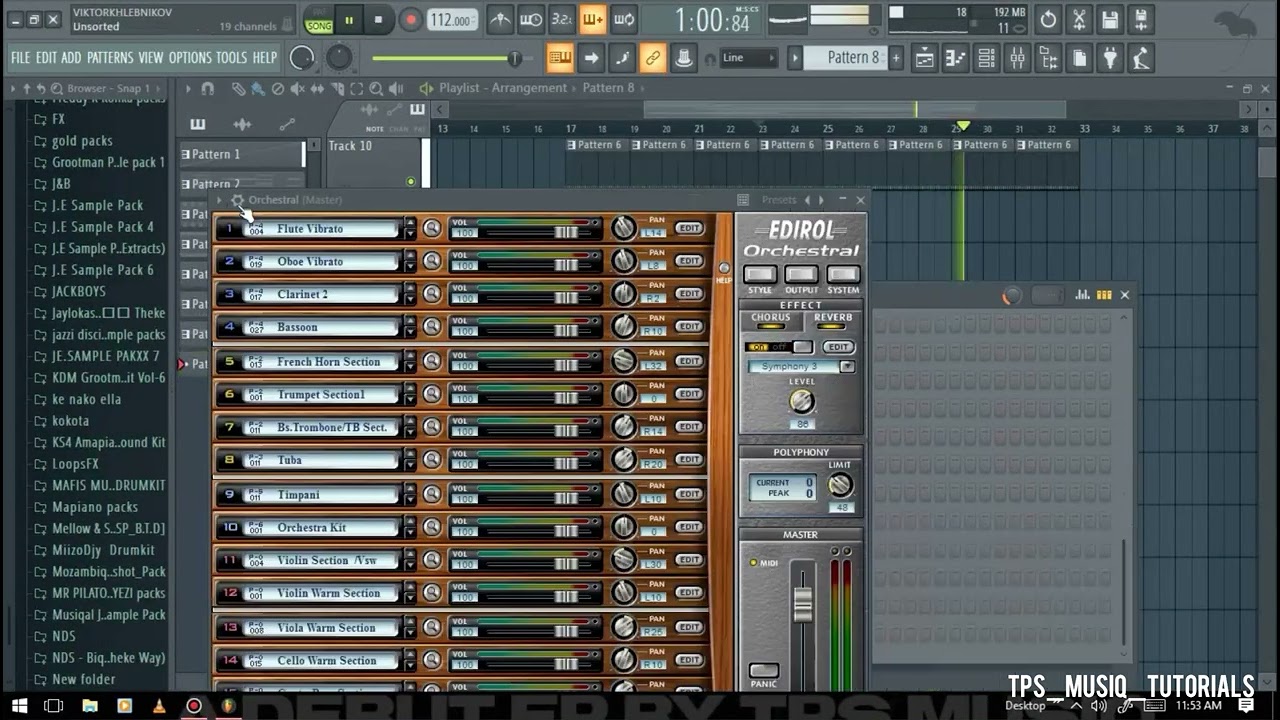Open the FILE menu
This screenshot has height=720, width=1280.
[21, 58]
